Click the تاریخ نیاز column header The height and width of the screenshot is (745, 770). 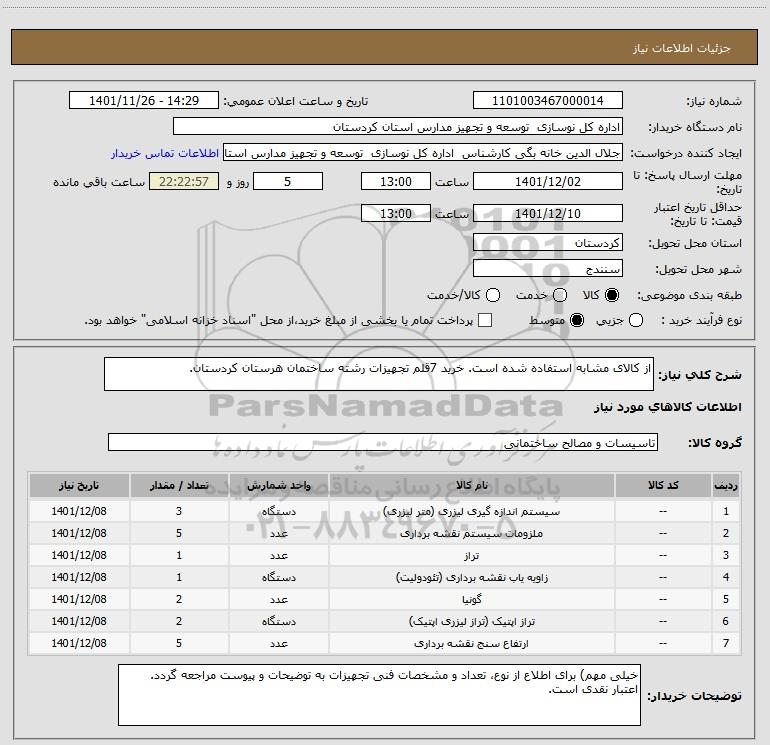(79, 486)
